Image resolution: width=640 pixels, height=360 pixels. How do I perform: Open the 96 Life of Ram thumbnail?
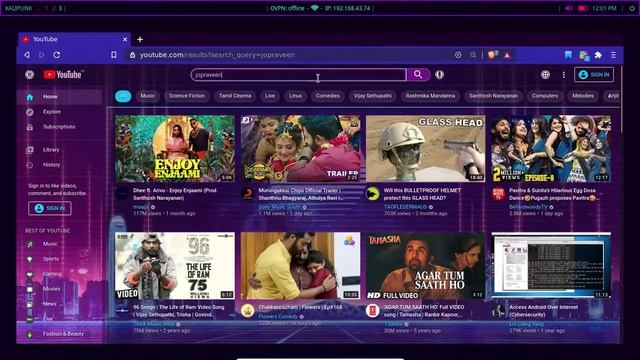click(175, 266)
